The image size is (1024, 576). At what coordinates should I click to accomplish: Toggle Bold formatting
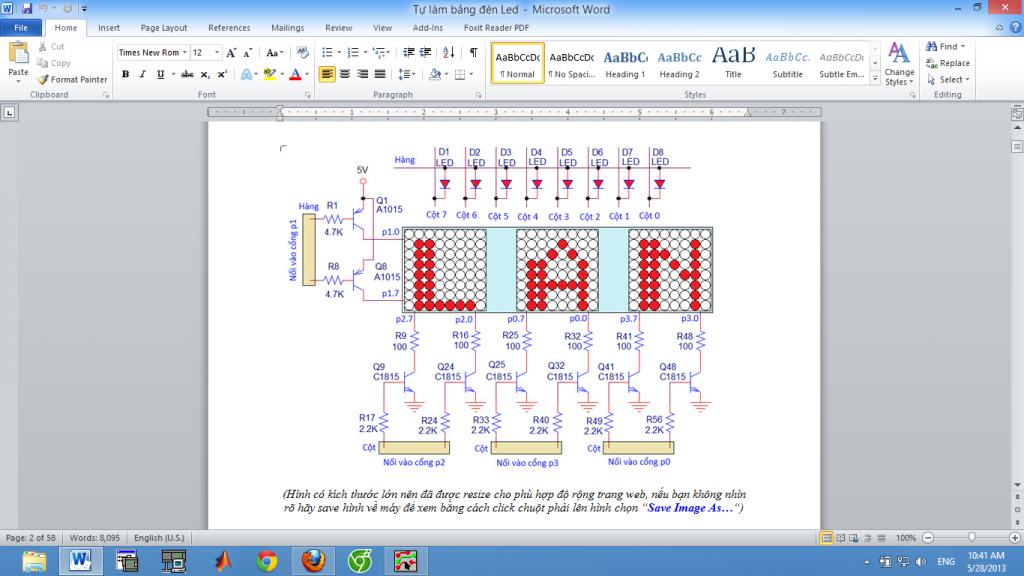click(125, 74)
